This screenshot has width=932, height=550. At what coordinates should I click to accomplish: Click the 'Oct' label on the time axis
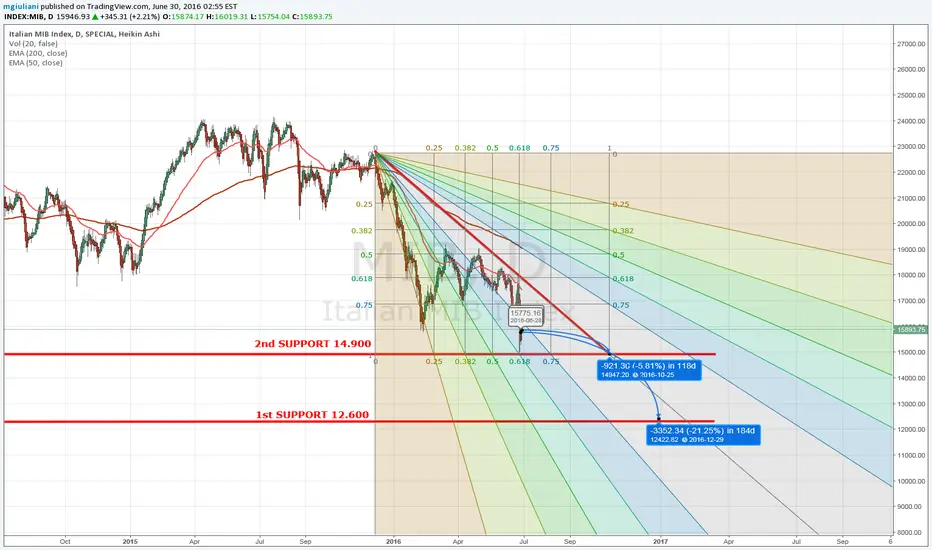pyautogui.click(x=65, y=542)
